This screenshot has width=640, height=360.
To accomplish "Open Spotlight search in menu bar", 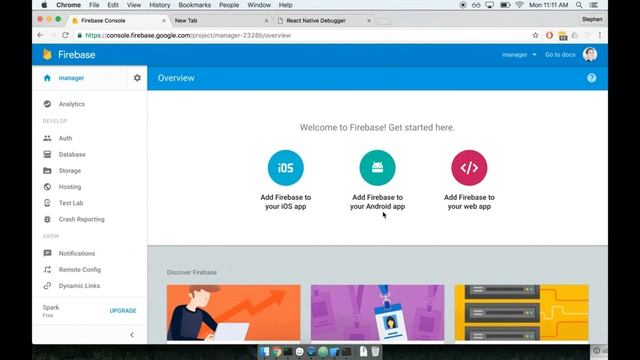I will [x=579, y=5].
